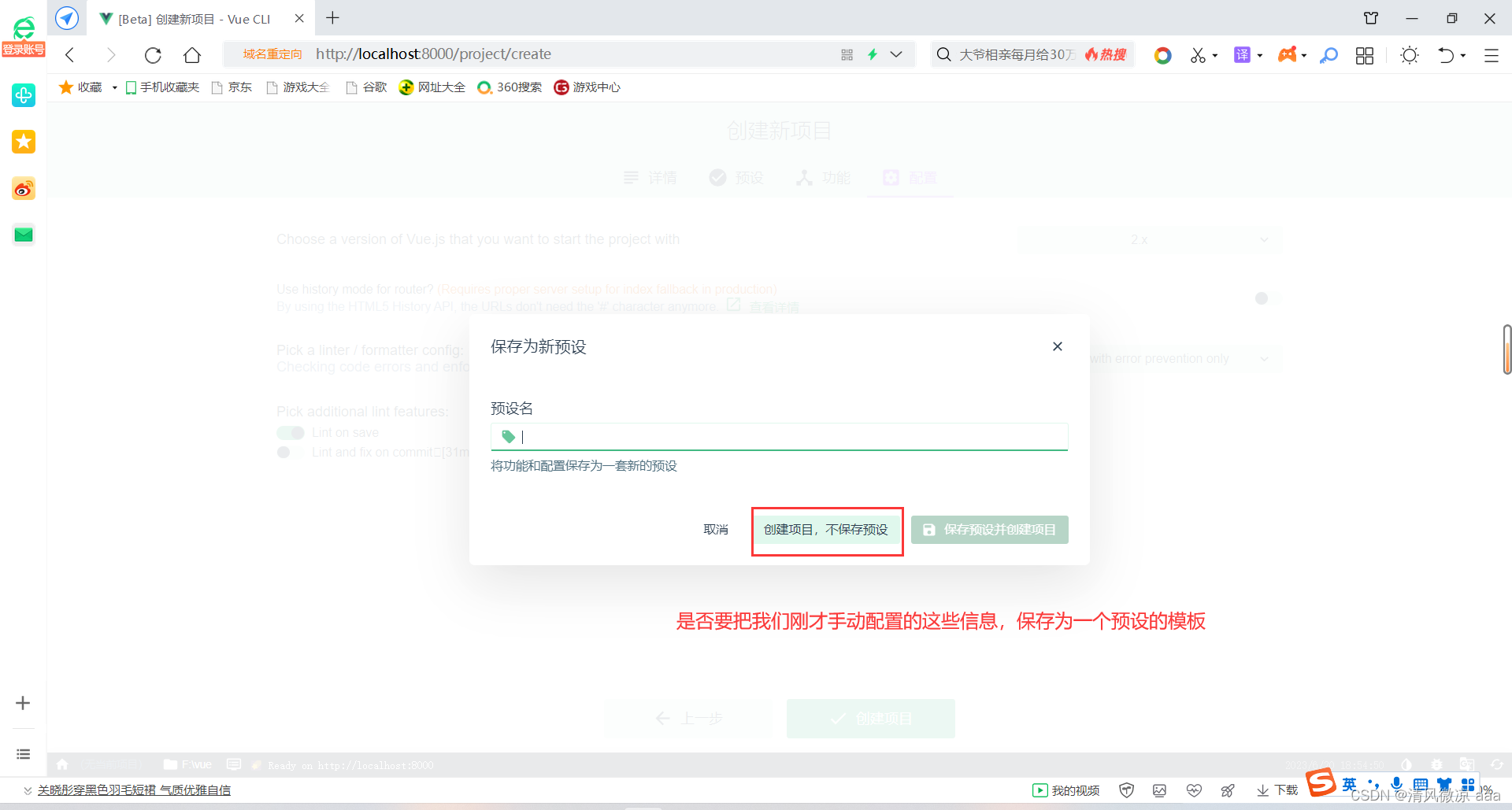The image size is (1512, 810).
Task: Open the colorful circle extension icon
Action: pos(1162,55)
